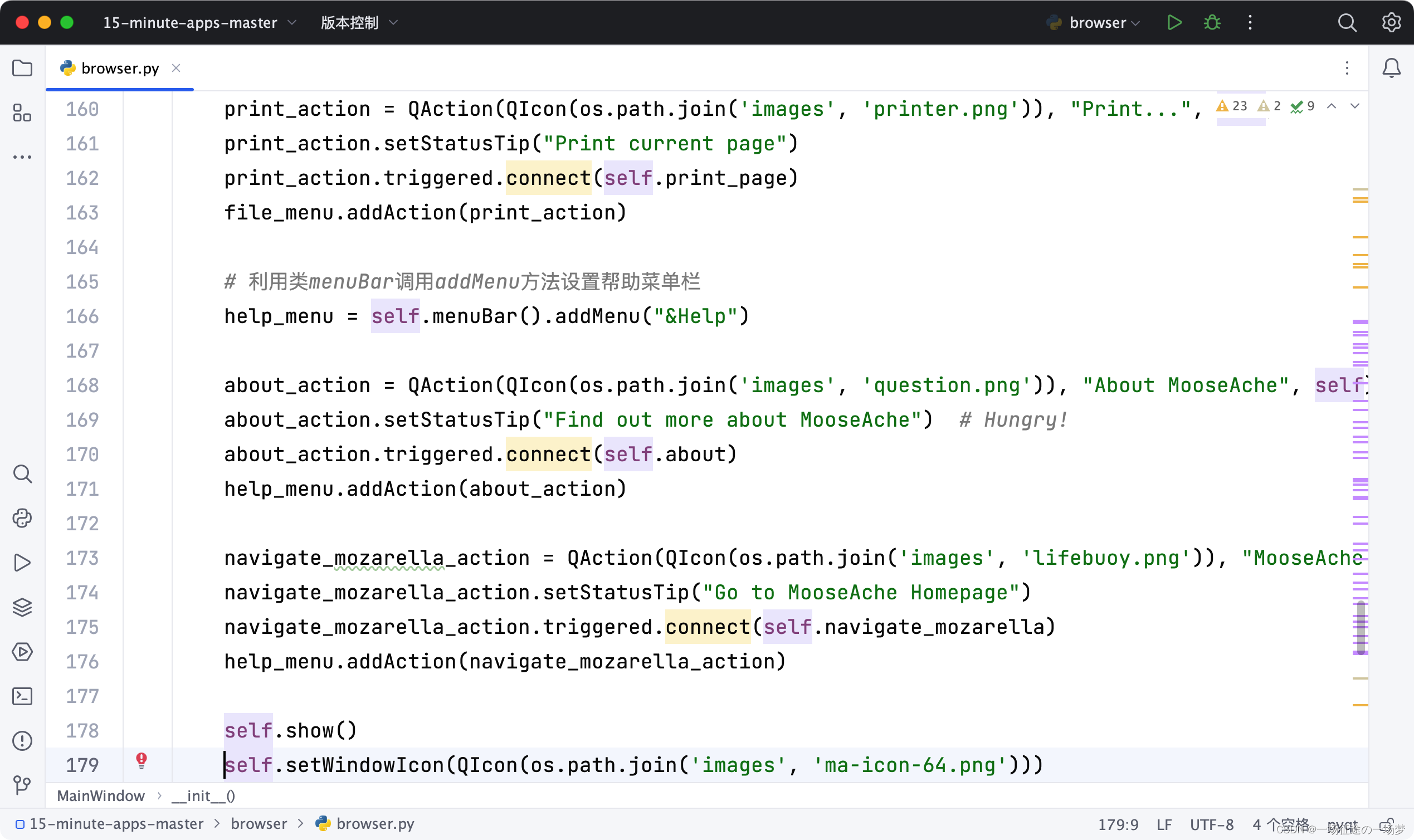Close the browser.py tab
This screenshot has width=1414, height=840.
[x=176, y=69]
